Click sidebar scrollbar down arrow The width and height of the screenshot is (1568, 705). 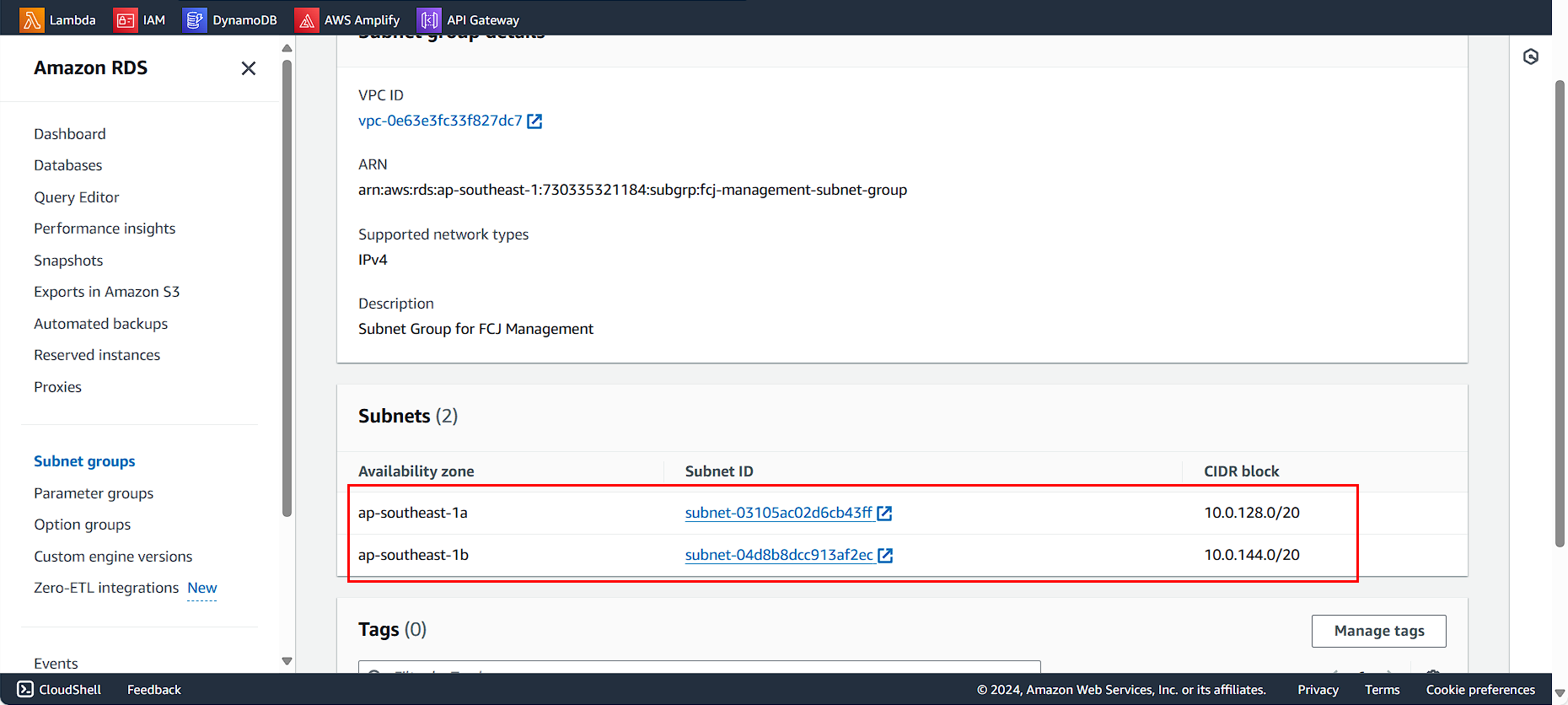[x=287, y=661]
